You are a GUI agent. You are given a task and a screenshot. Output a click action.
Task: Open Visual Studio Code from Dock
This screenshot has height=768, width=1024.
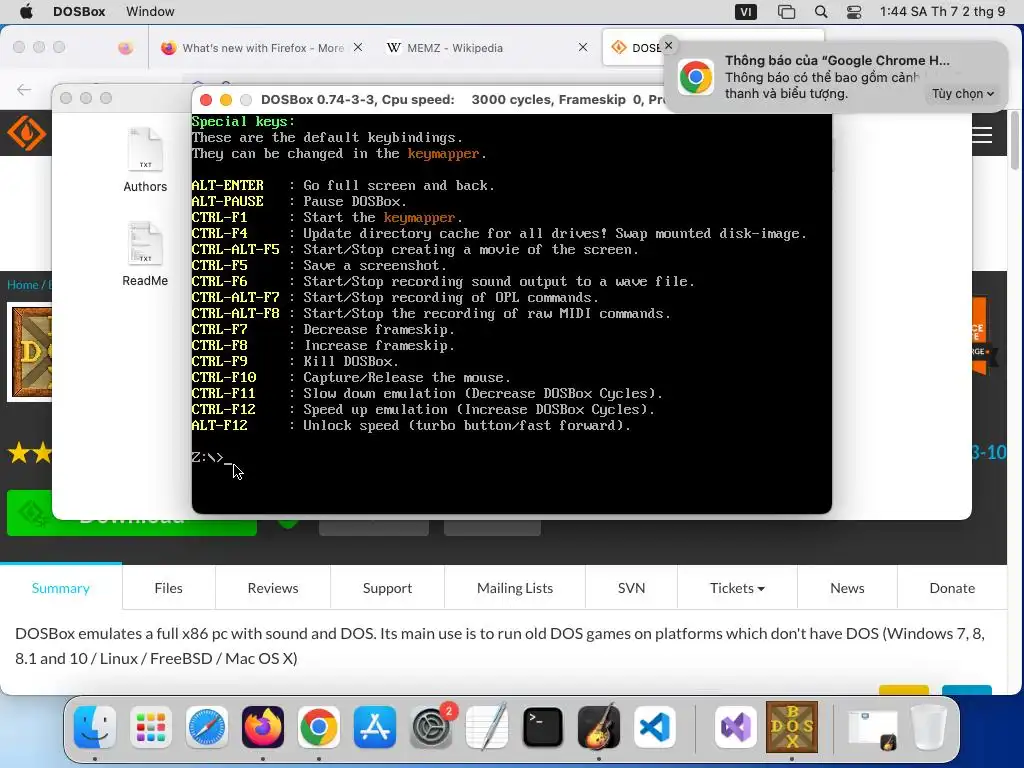point(654,727)
